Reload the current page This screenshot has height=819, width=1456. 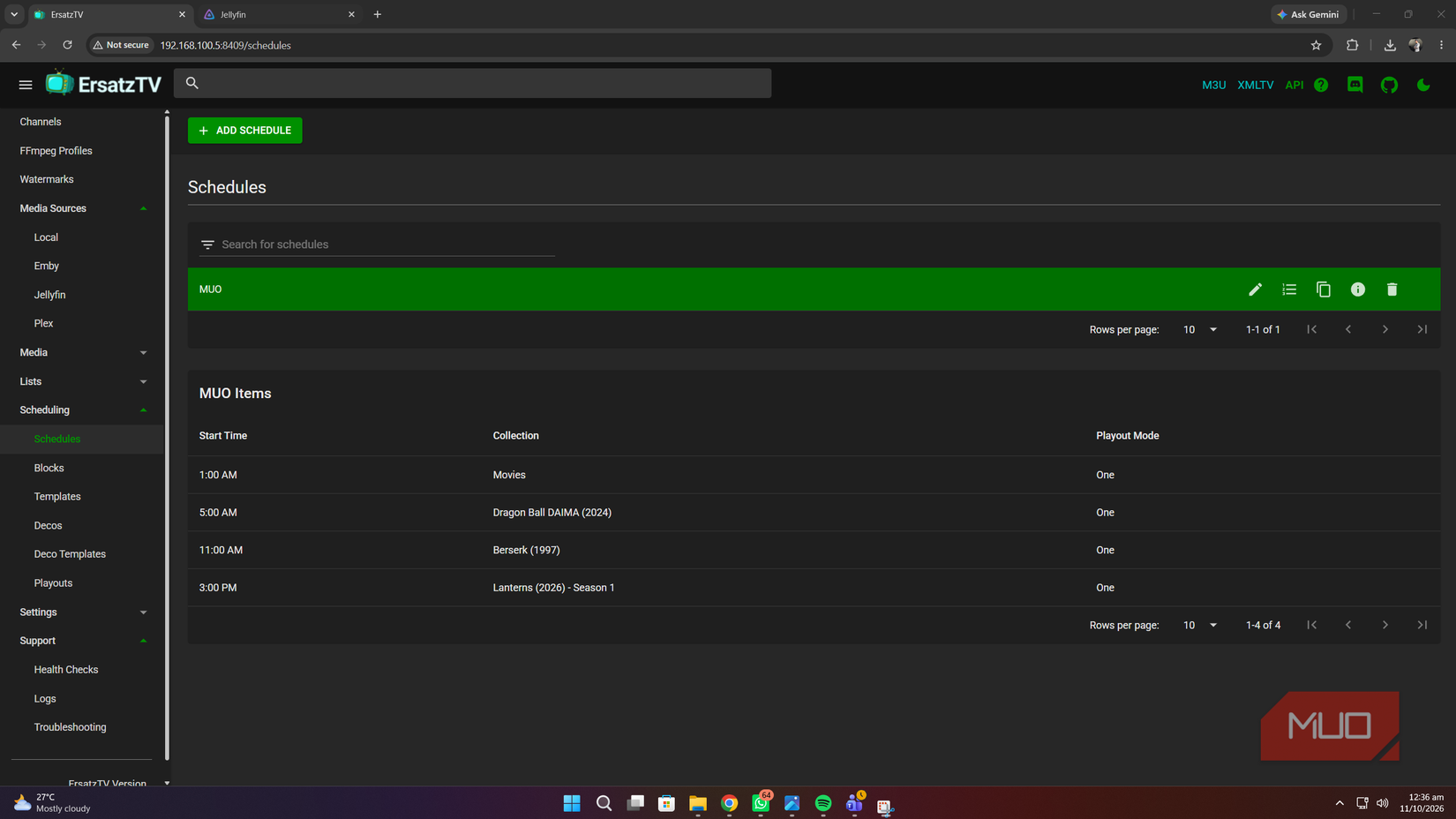pos(67,45)
